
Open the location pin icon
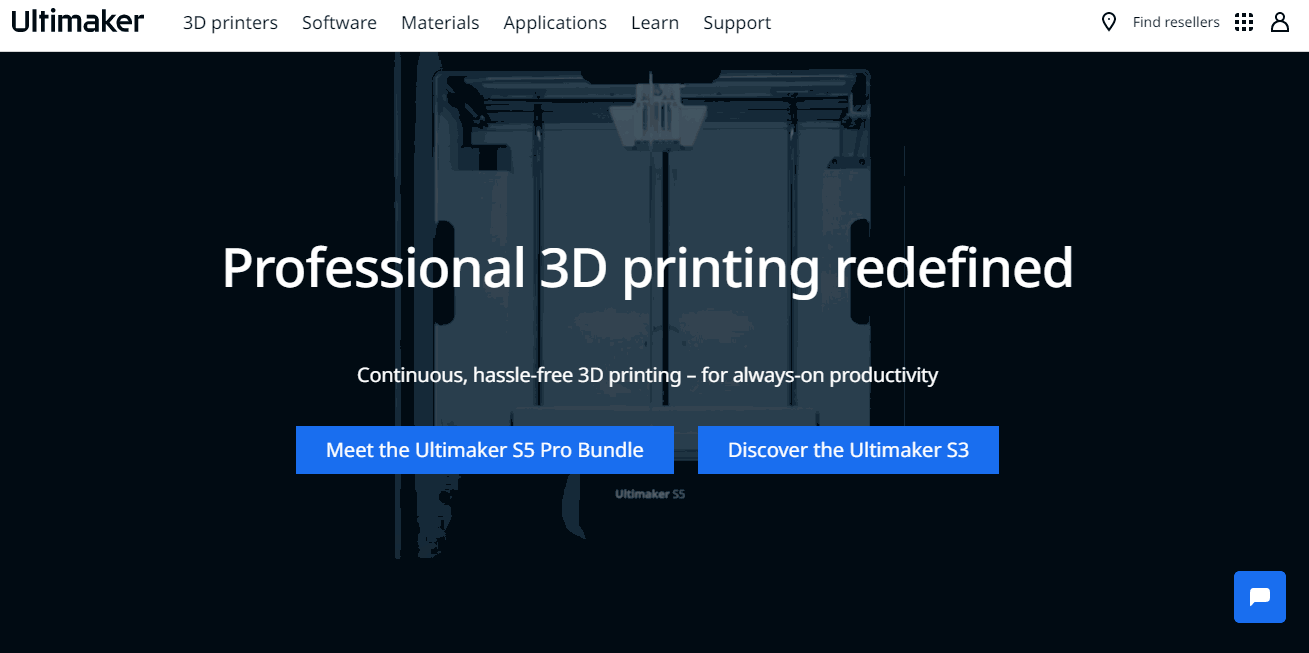click(1108, 22)
